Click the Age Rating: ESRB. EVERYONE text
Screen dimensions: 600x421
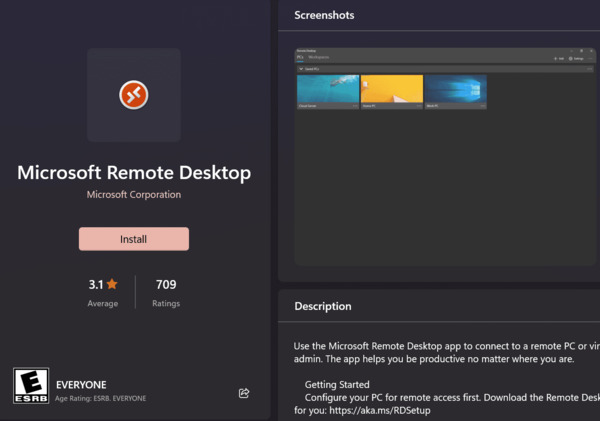click(x=101, y=398)
